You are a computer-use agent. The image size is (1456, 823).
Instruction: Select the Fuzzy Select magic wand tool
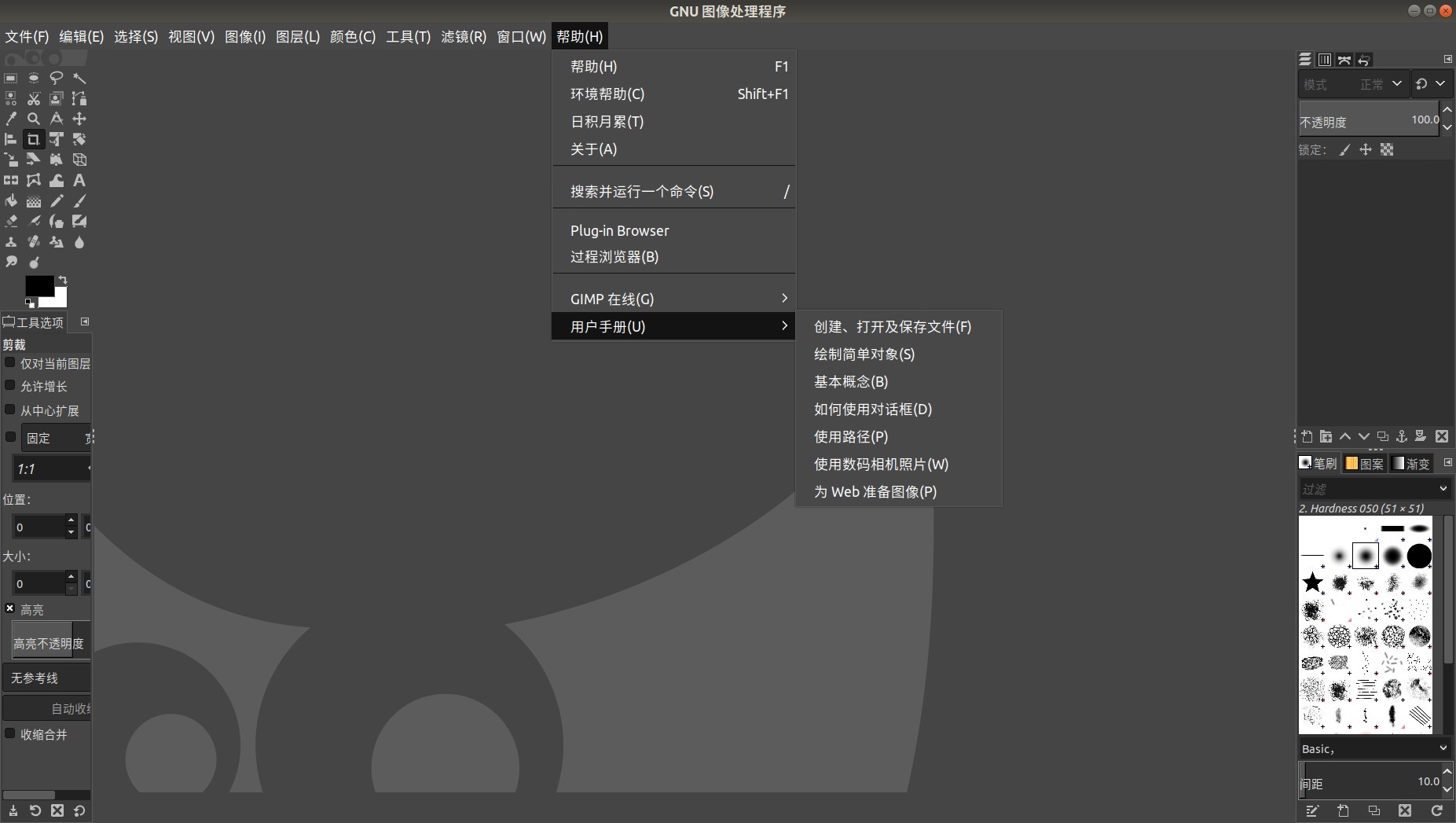coord(79,78)
